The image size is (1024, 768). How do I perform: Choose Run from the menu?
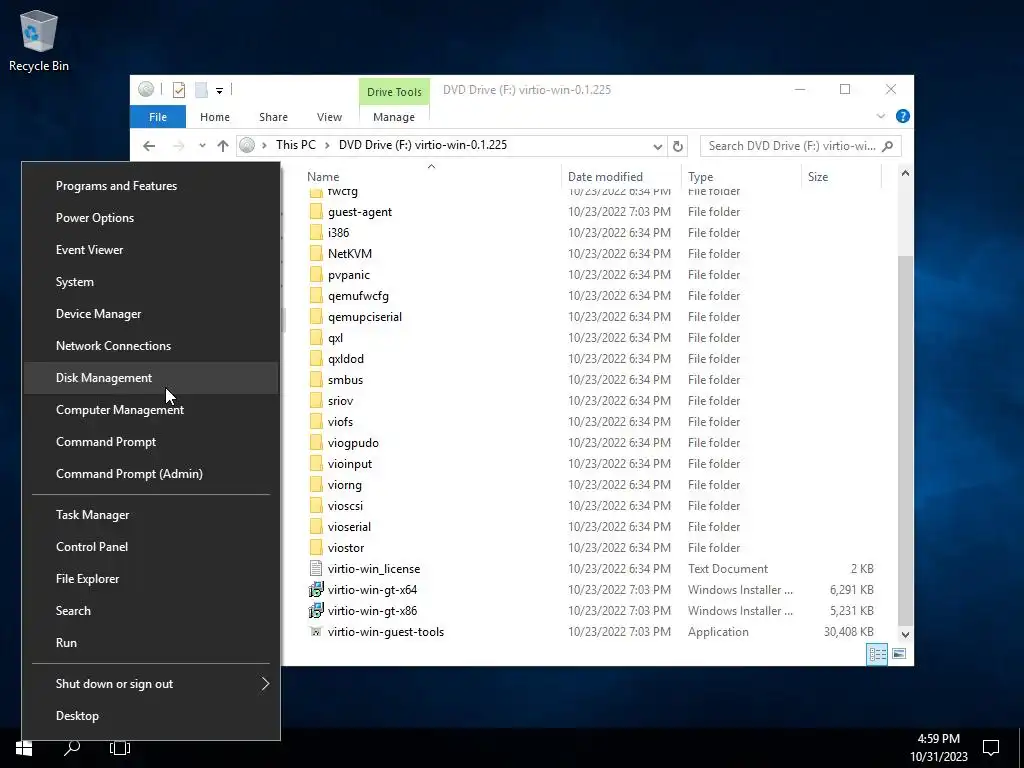(151, 643)
